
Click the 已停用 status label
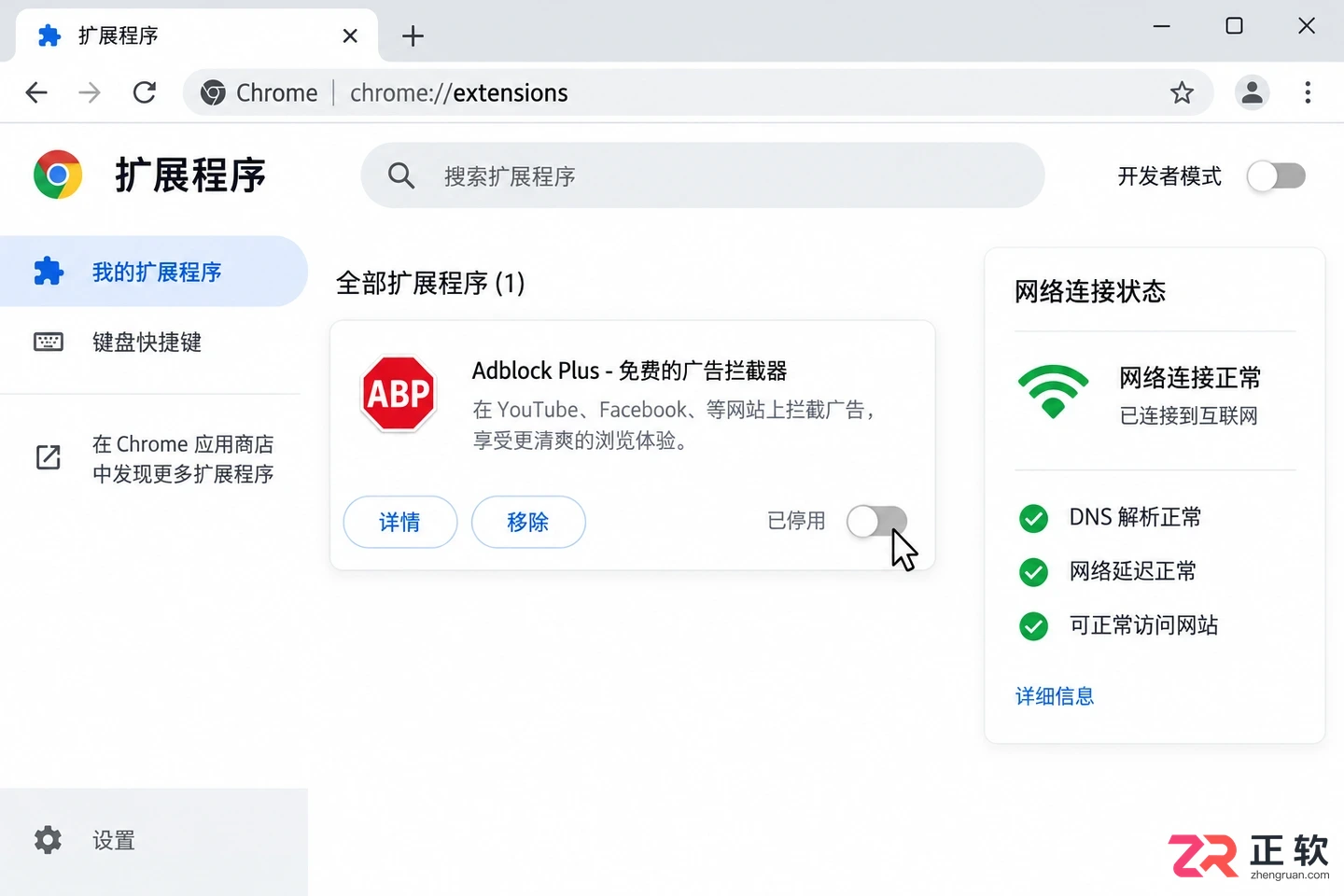(796, 521)
